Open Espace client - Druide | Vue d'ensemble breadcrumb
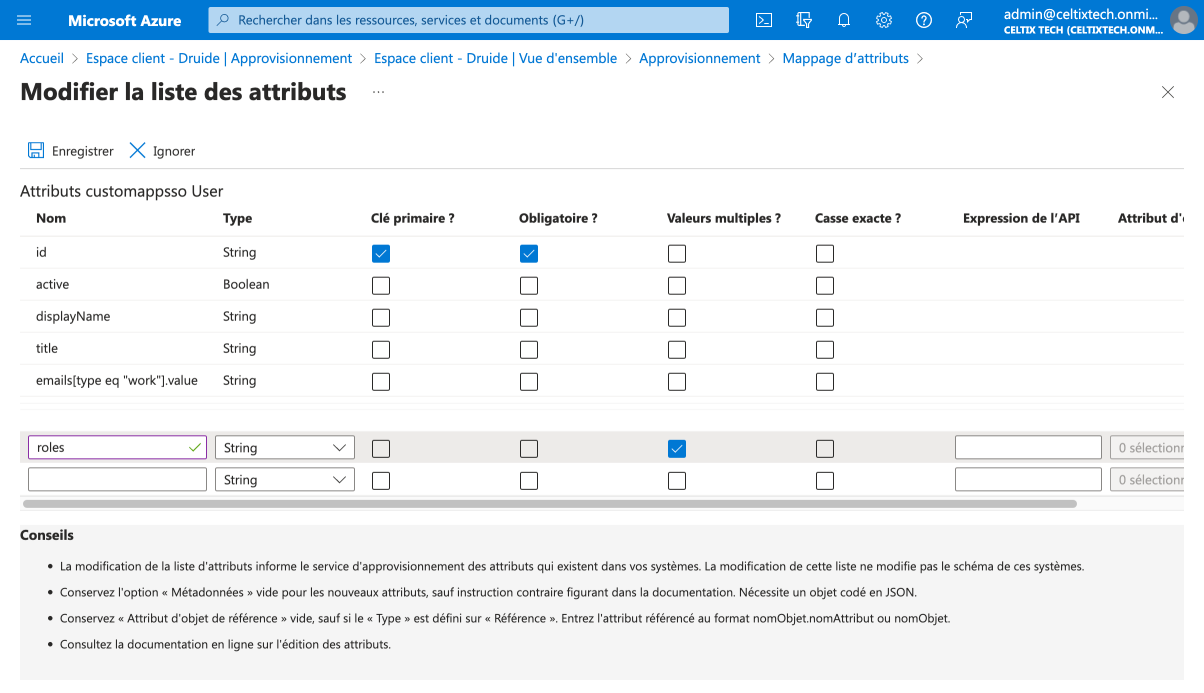The width and height of the screenshot is (1204, 693). 496,58
